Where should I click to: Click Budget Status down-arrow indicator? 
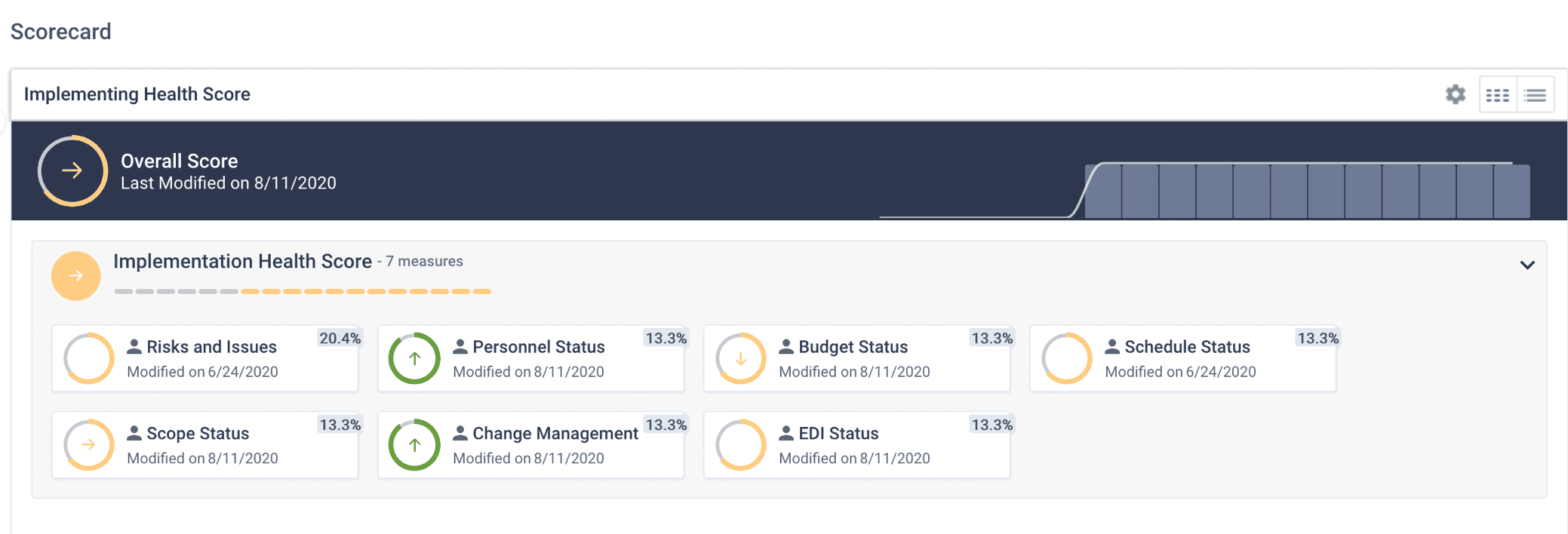click(740, 359)
